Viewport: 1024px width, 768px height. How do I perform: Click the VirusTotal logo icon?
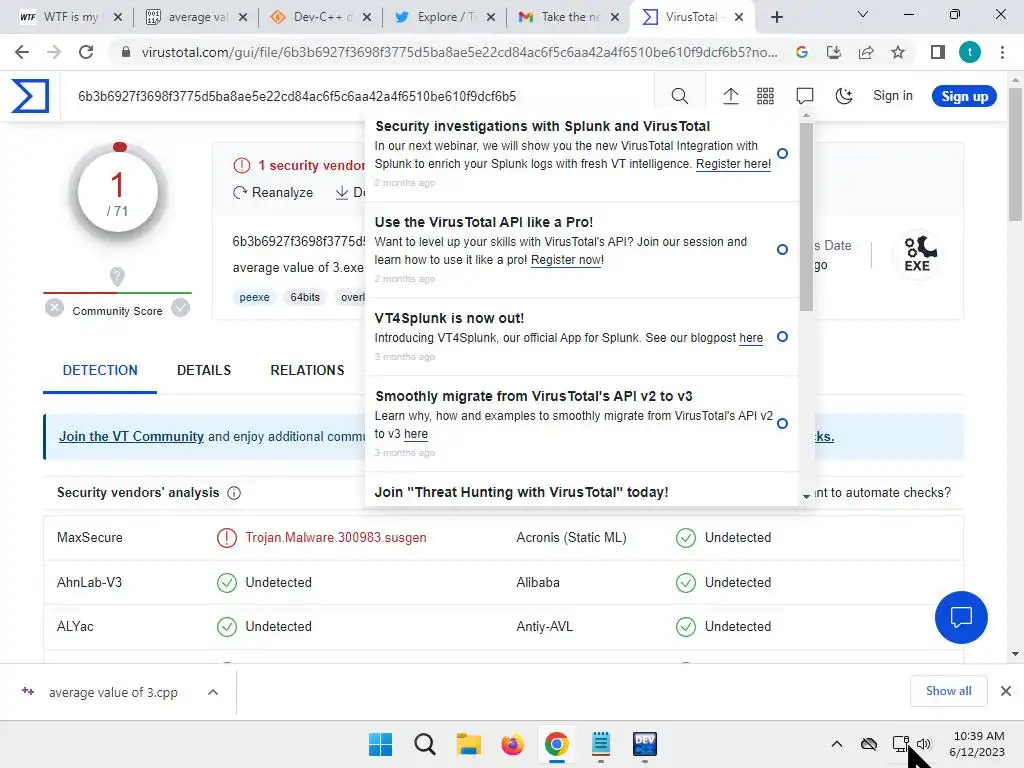30,96
